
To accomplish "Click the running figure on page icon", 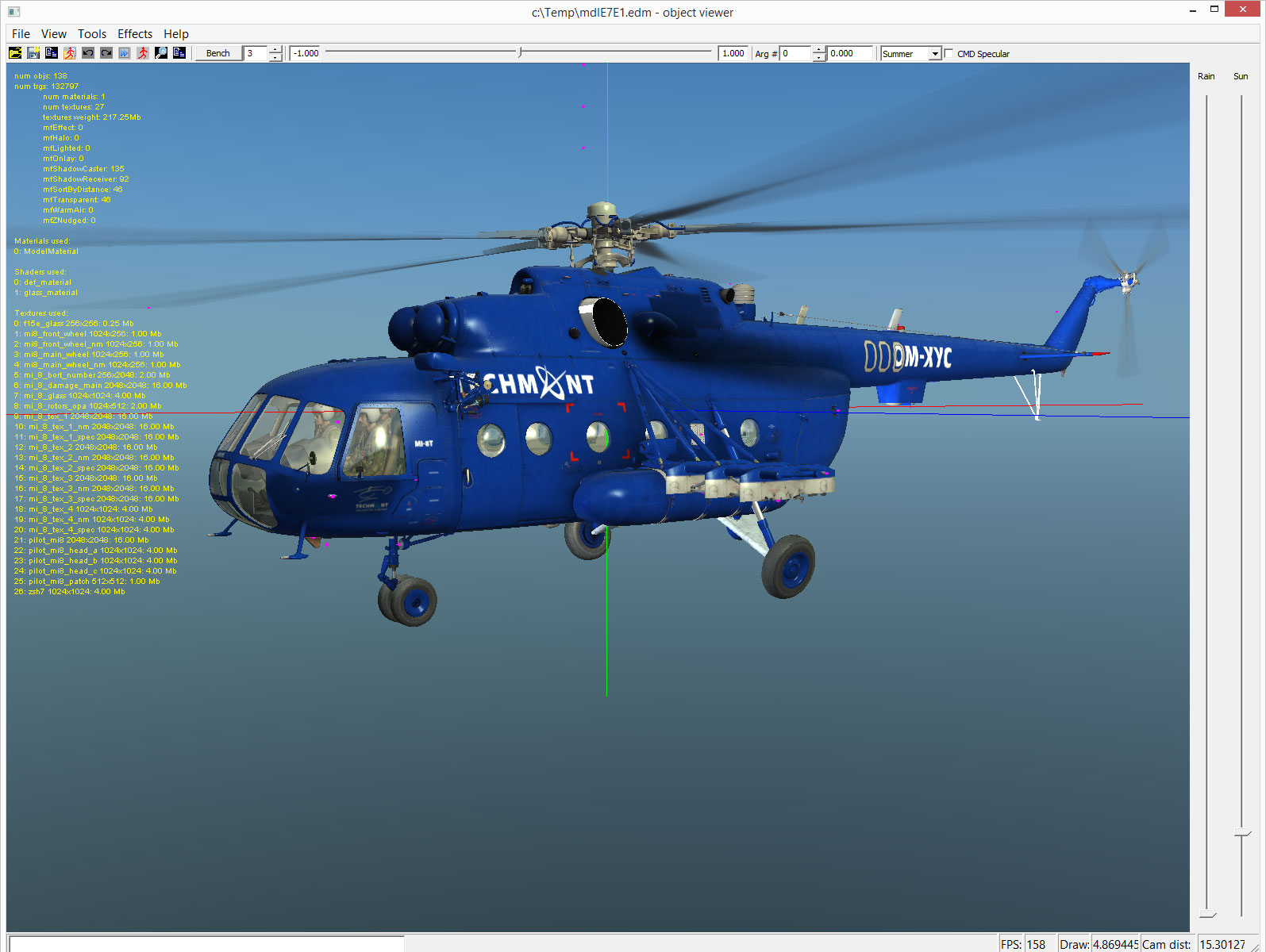I will (70, 53).
